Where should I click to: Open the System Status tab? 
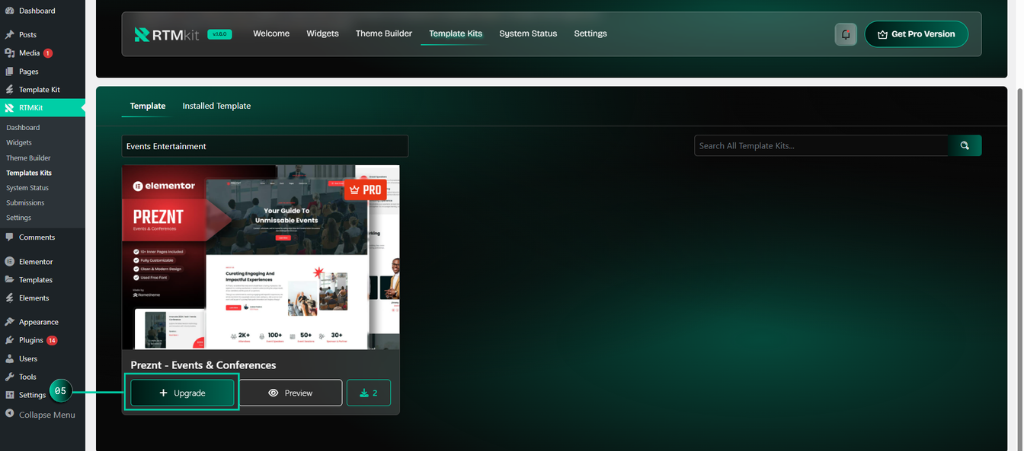point(528,33)
